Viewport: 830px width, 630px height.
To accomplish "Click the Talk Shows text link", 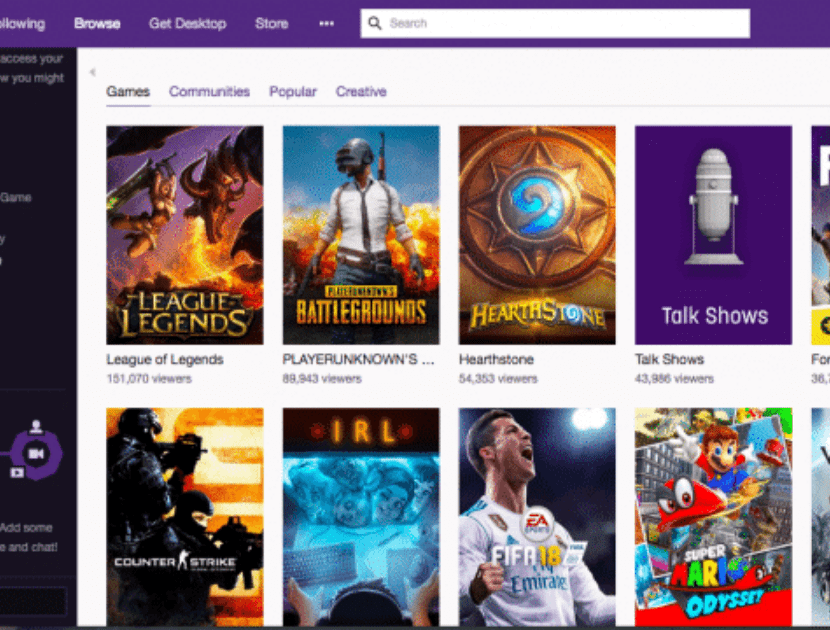I will click(669, 359).
